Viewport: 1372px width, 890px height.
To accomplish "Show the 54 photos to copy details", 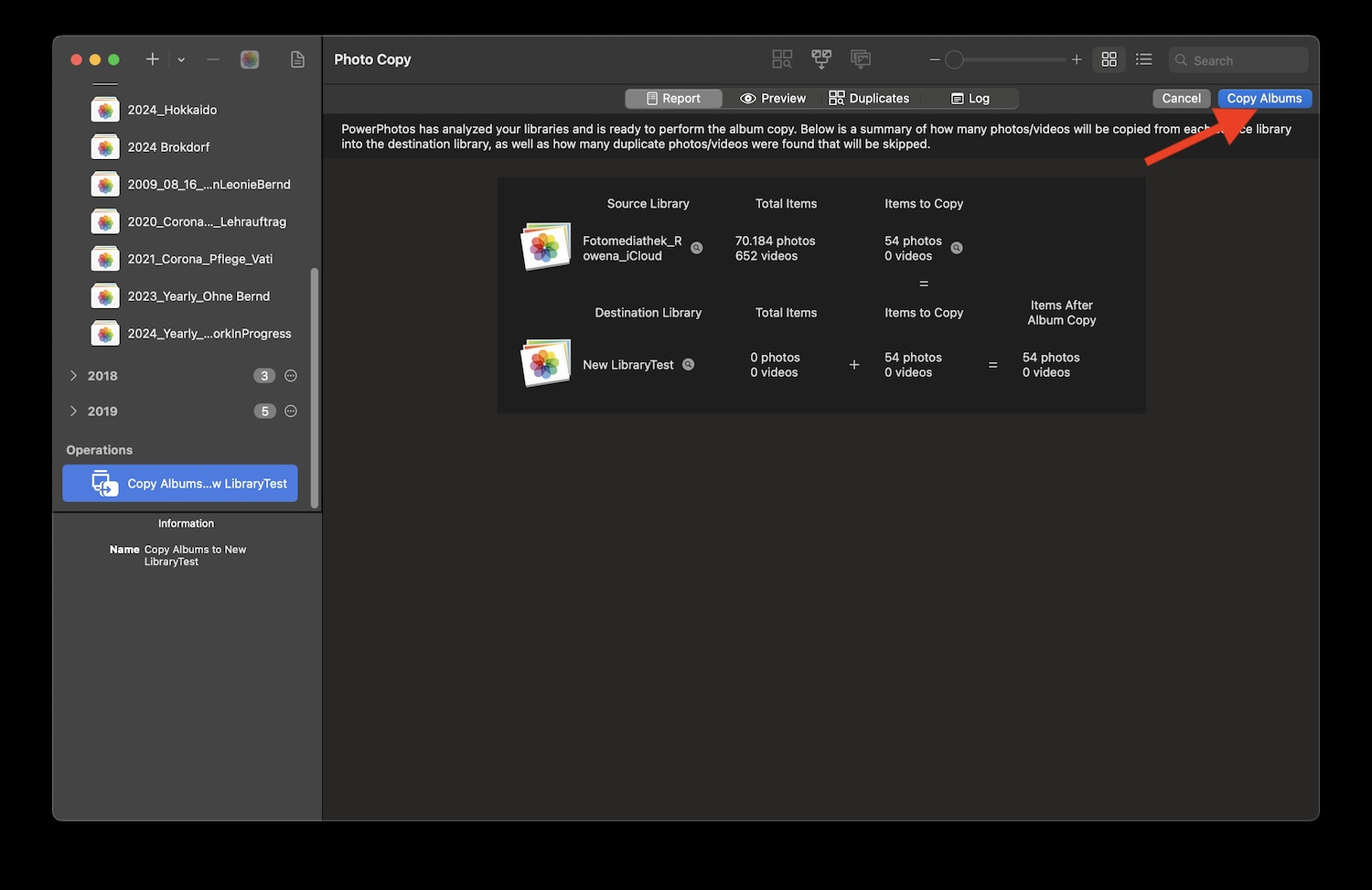I will [x=957, y=248].
